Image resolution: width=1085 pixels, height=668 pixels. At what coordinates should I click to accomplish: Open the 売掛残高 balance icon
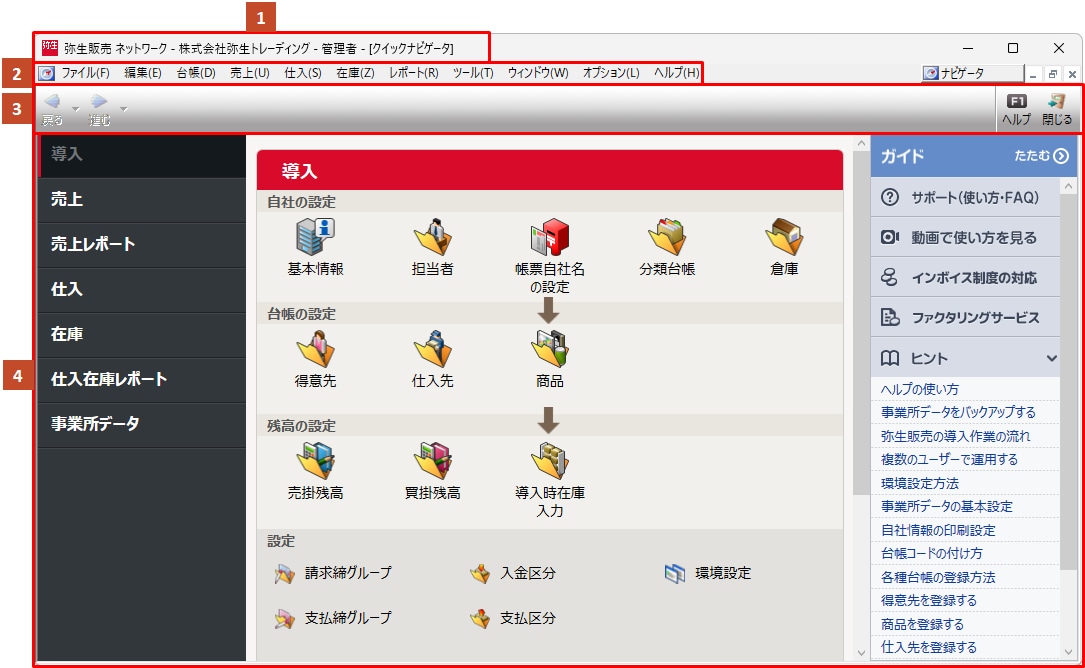[315, 462]
